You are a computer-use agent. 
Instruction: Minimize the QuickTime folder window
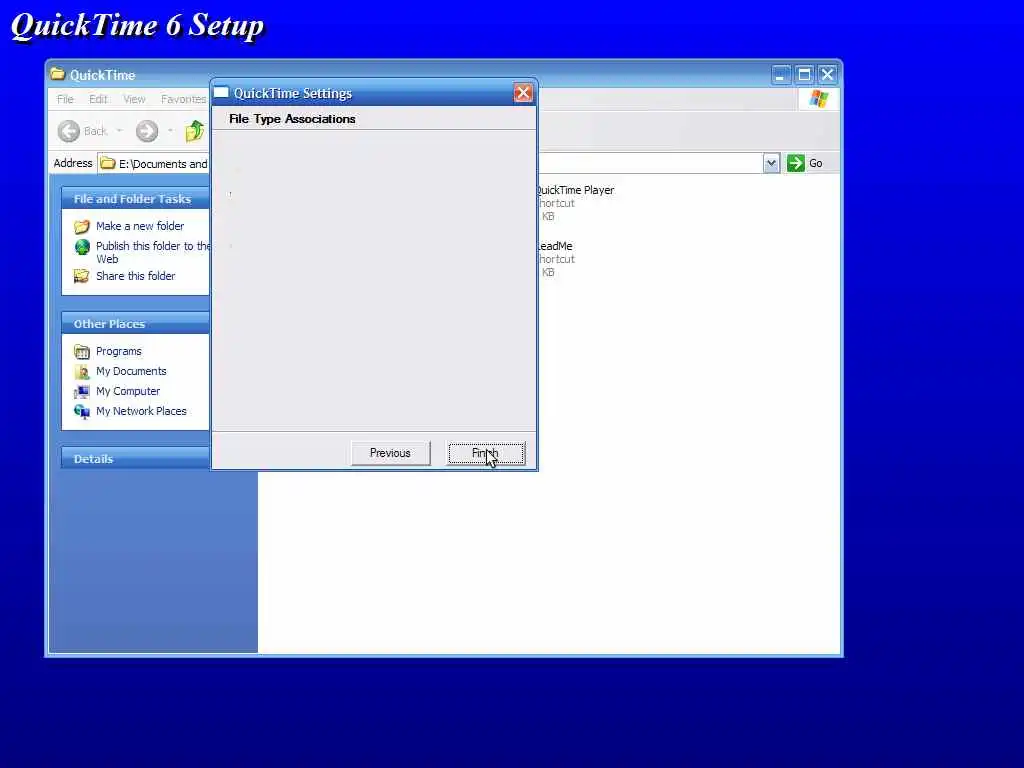click(x=780, y=75)
